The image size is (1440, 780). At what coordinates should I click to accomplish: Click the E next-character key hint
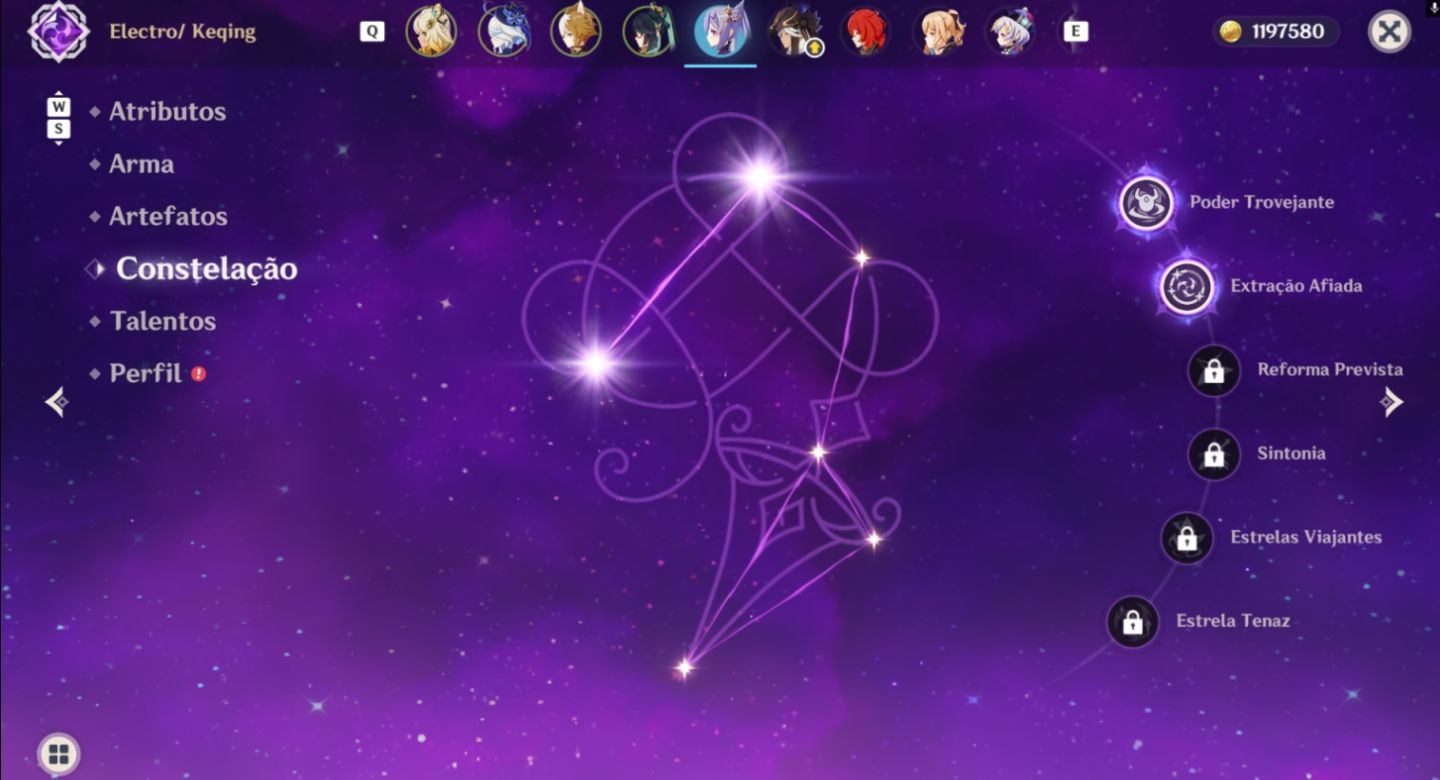click(1076, 31)
